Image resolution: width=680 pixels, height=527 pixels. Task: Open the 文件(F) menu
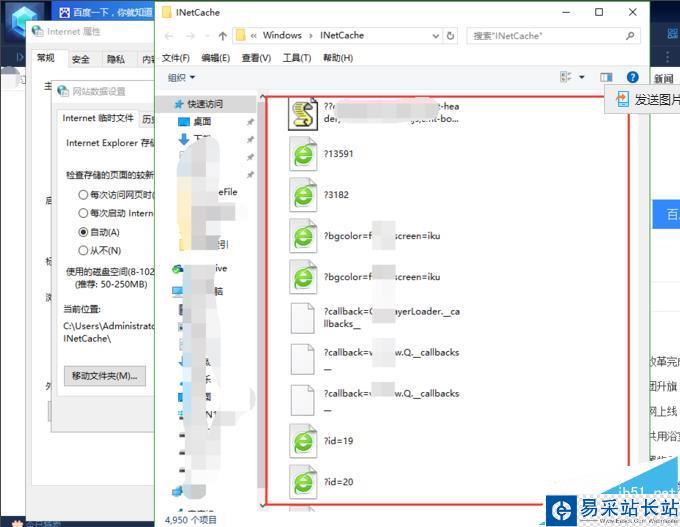(x=176, y=58)
